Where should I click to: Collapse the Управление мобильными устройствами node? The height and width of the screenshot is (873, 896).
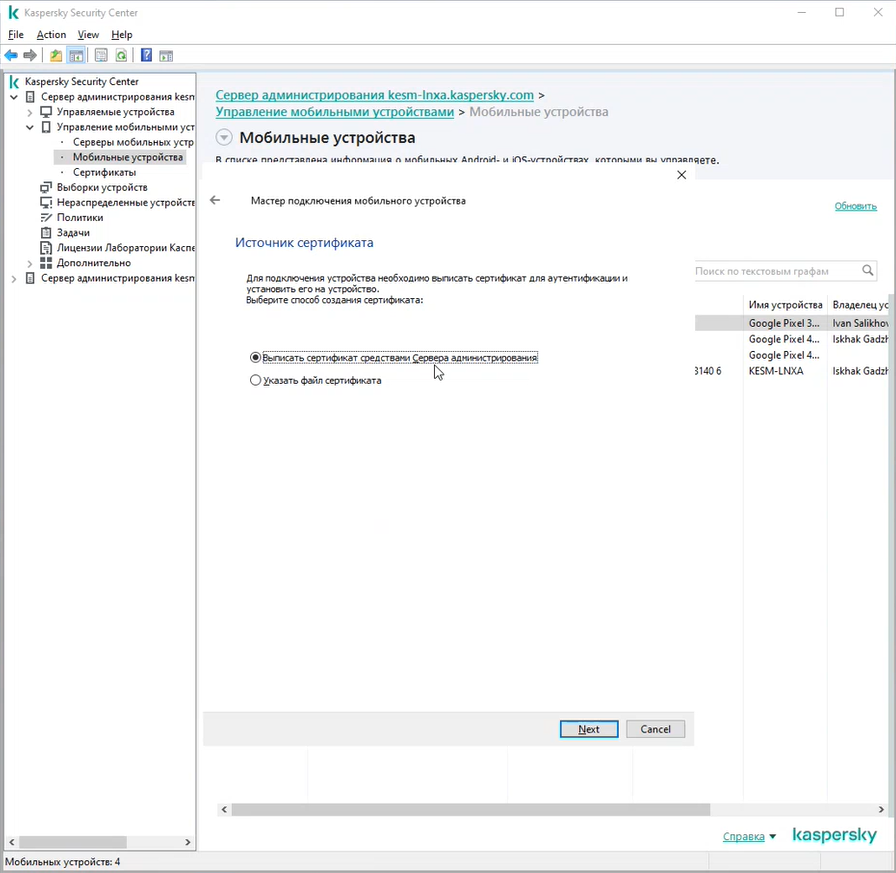click(x=30, y=127)
